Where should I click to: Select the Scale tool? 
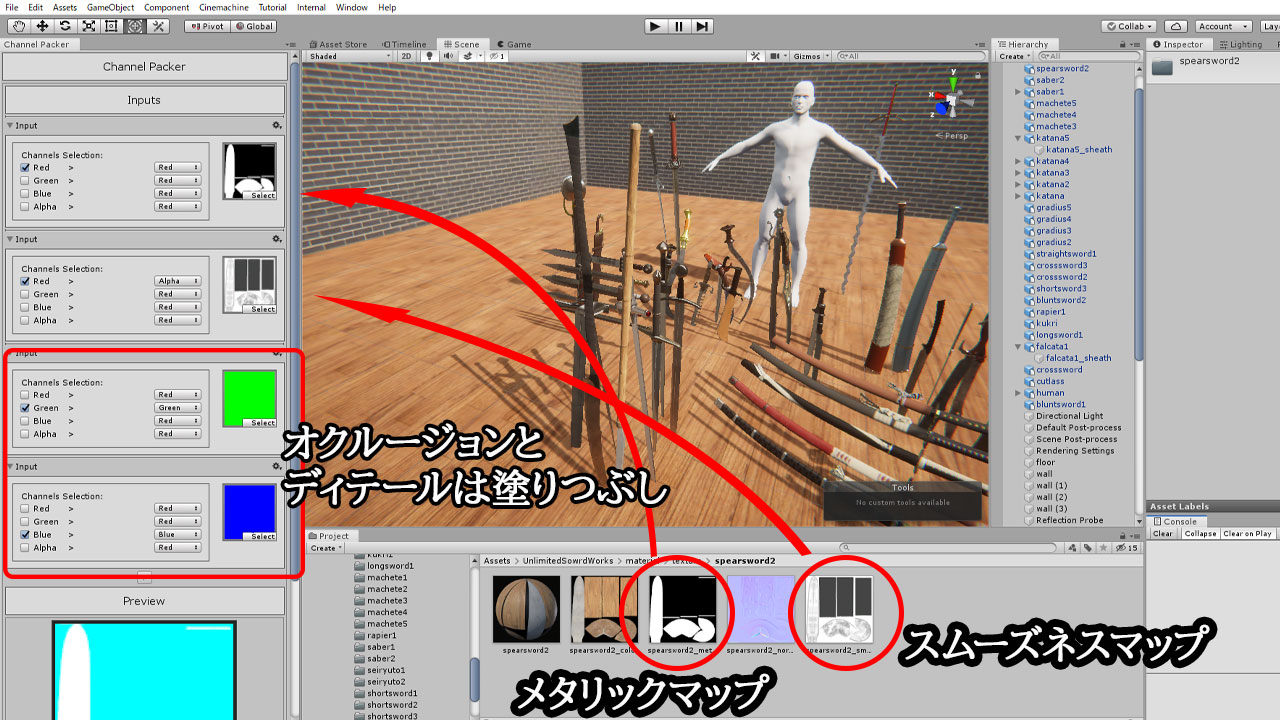88,26
